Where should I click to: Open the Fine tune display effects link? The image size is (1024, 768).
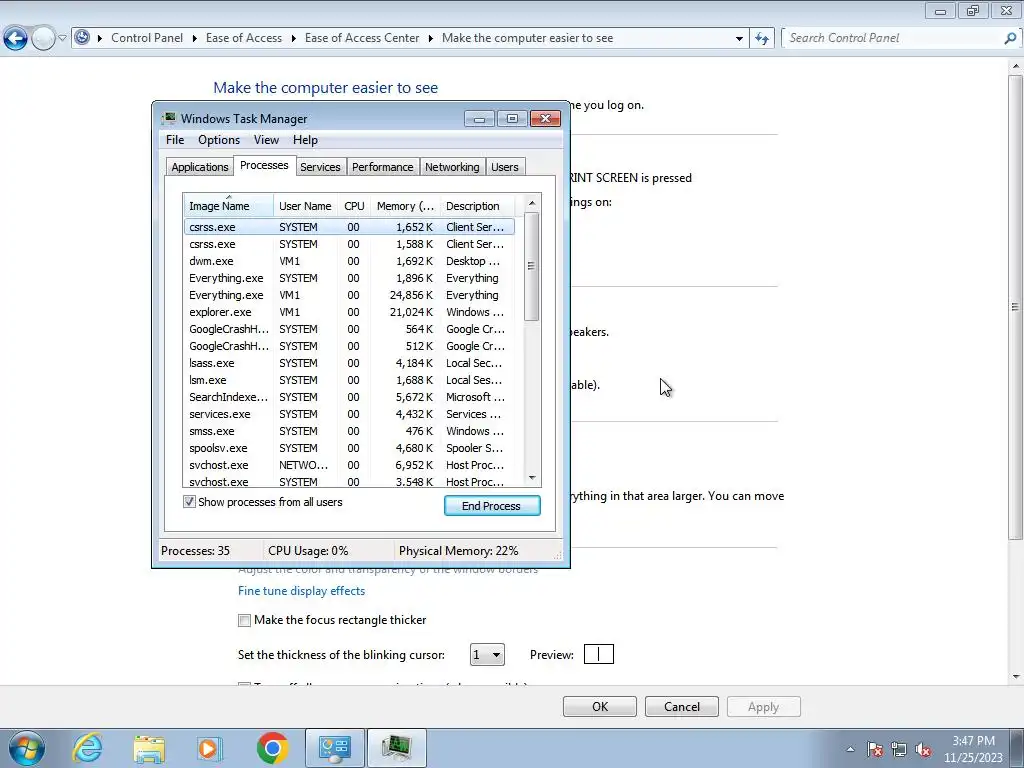(x=301, y=591)
